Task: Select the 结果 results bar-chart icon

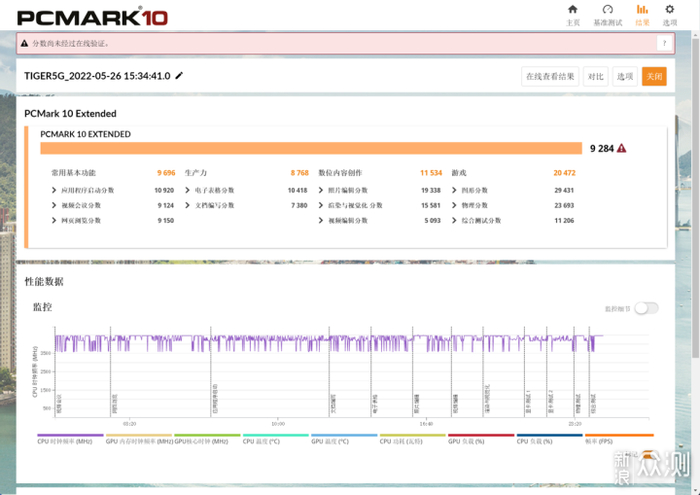Action: [x=642, y=9]
